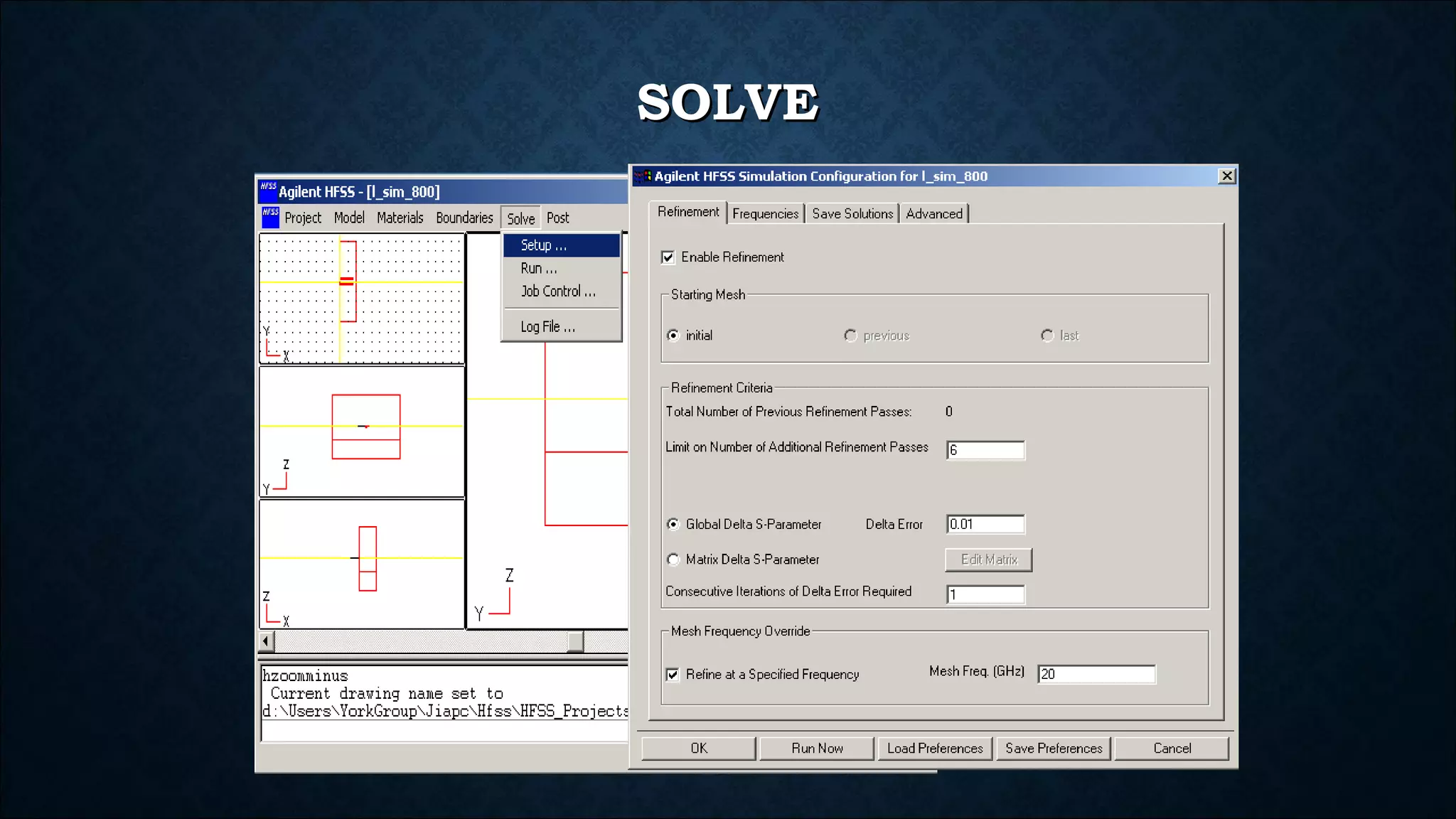Choose Setup ... from Solve menu
This screenshot has height=819, width=1456.
pyautogui.click(x=562, y=245)
